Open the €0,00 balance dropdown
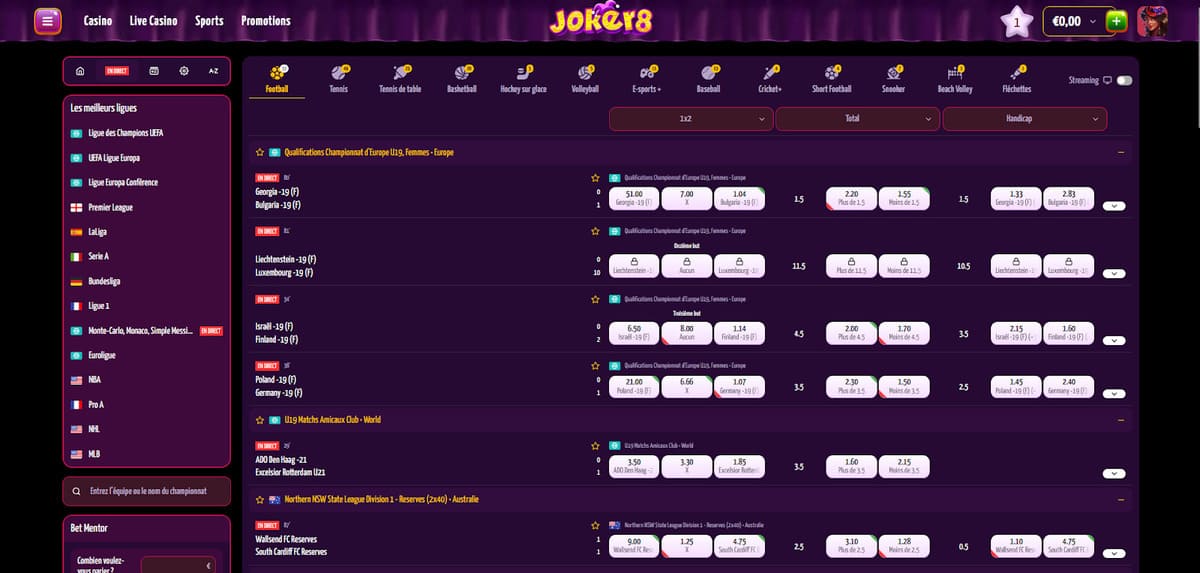This screenshot has height=573, width=1200. coord(1073,20)
